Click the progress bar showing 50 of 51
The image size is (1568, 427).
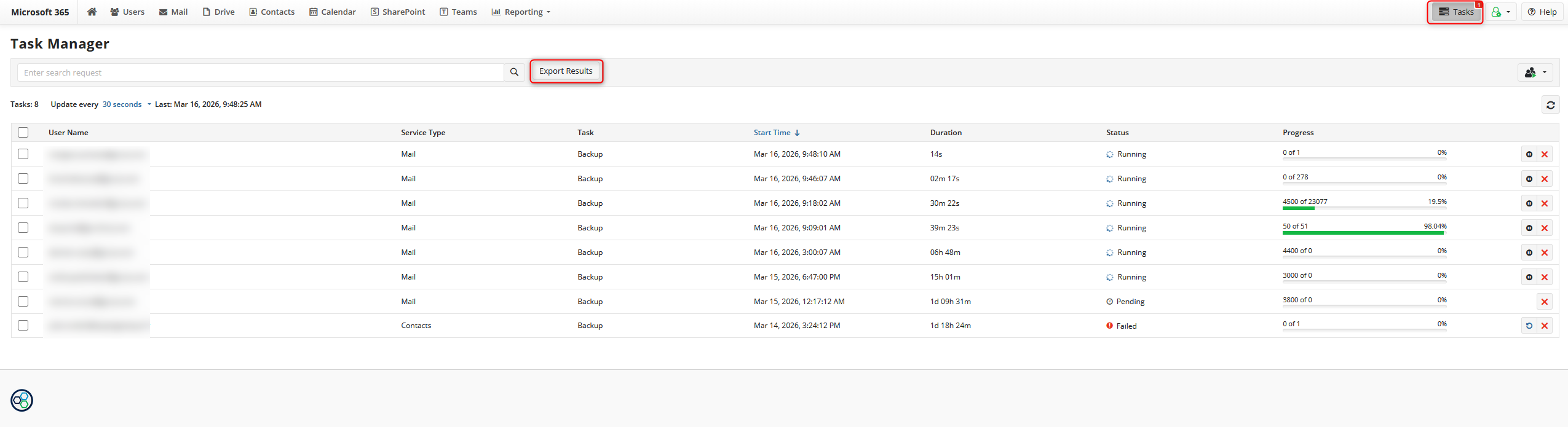click(x=1364, y=232)
